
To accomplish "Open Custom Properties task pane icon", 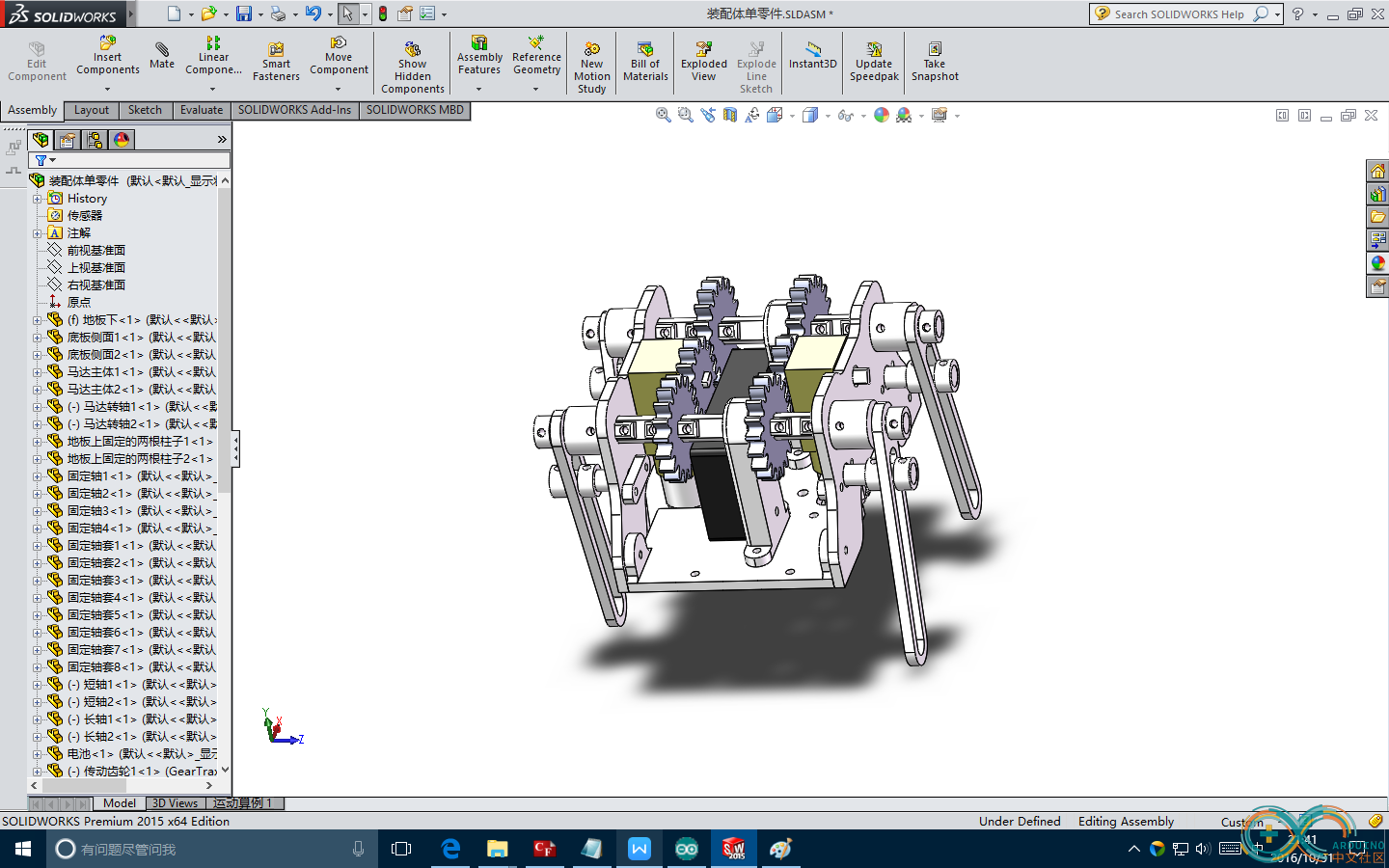I will (x=1377, y=286).
